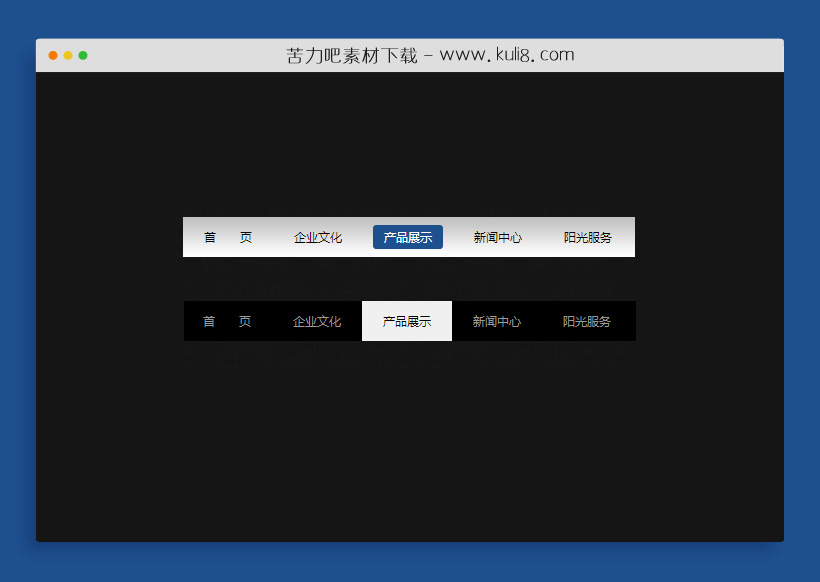820x582 pixels.
Task: Go to 新闻中心 in the light menu
Action: pos(497,238)
